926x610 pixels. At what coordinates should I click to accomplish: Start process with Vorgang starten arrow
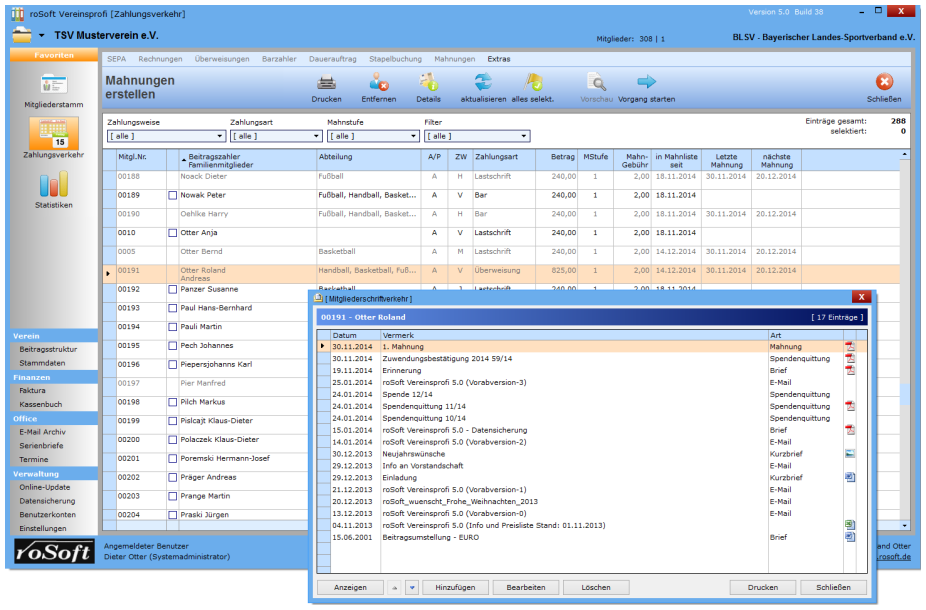[646, 83]
